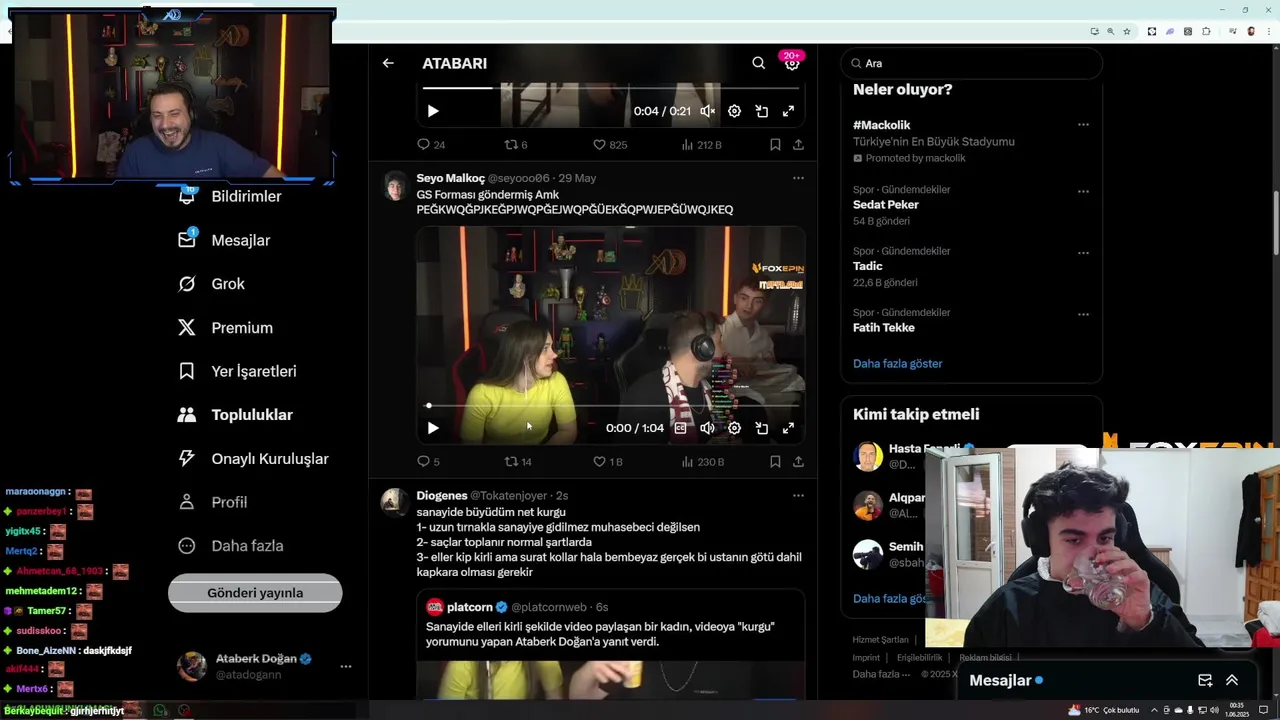Share Seyo Malkoç's post
The height and width of the screenshot is (720, 1280).
click(x=798, y=462)
